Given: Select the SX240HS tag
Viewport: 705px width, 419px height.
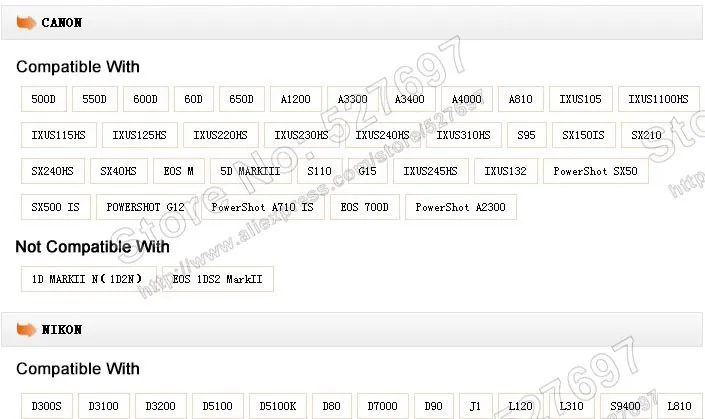Looking at the screenshot, I should [x=53, y=171].
